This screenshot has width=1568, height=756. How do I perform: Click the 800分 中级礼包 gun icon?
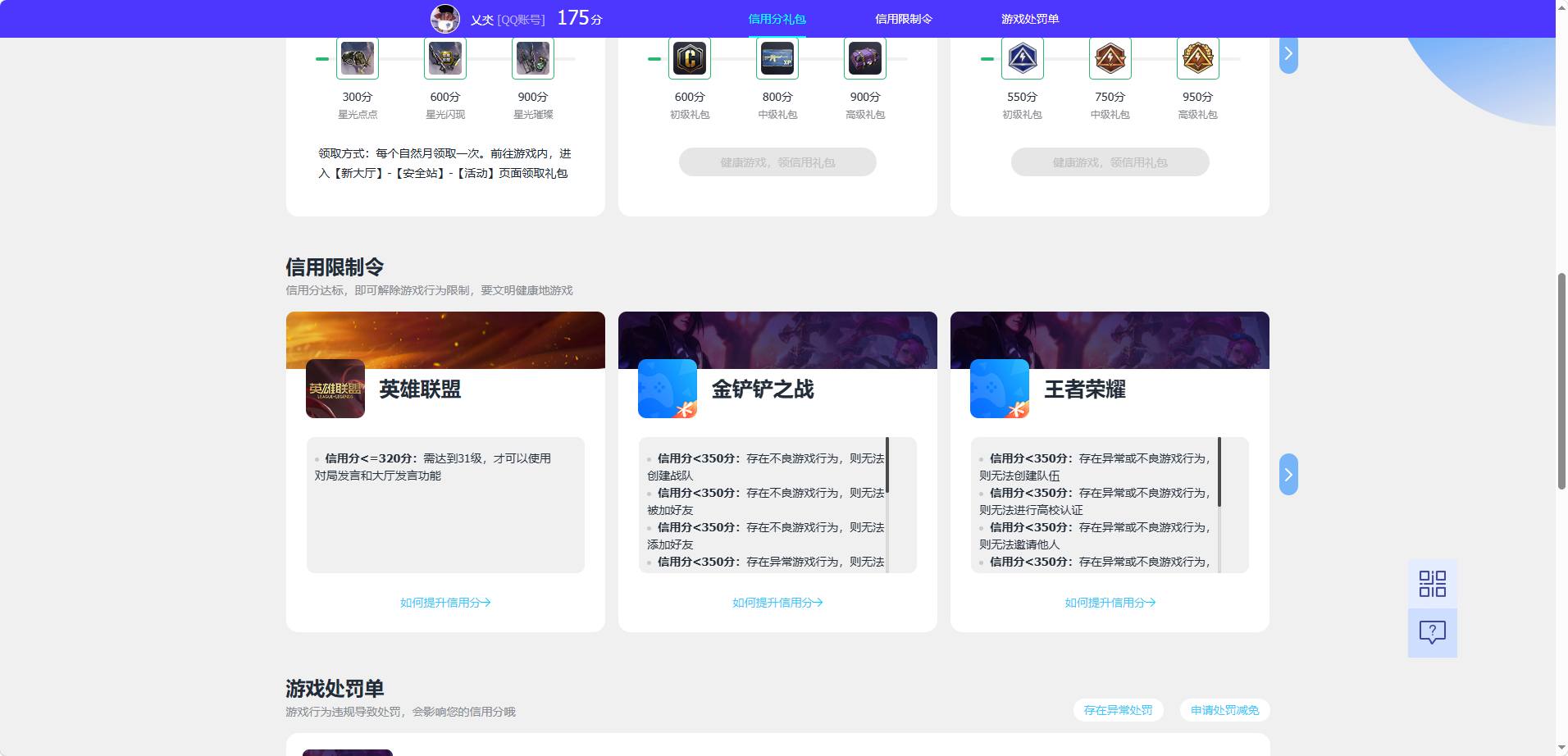tap(777, 58)
